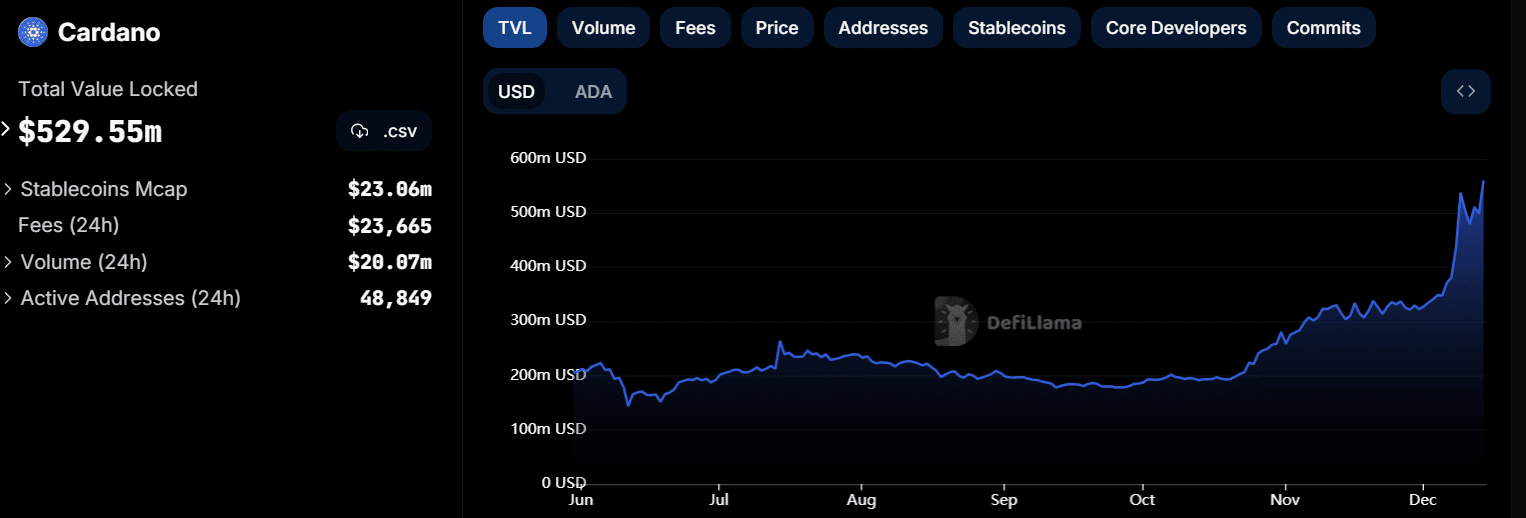Image resolution: width=1526 pixels, height=518 pixels.
Task: Select the Volume chart tab
Action: pyautogui.click(x=603, y=28)
